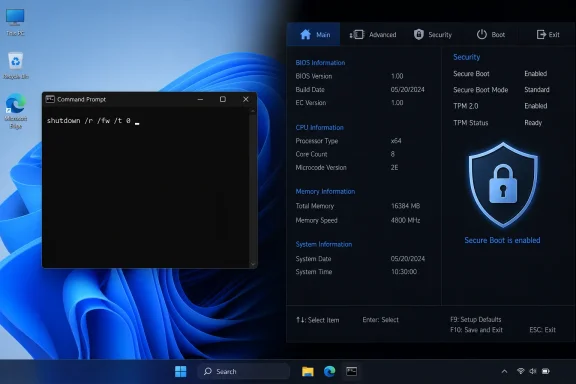
Task: Click the TPM Status Ready value
Action: 533,123
